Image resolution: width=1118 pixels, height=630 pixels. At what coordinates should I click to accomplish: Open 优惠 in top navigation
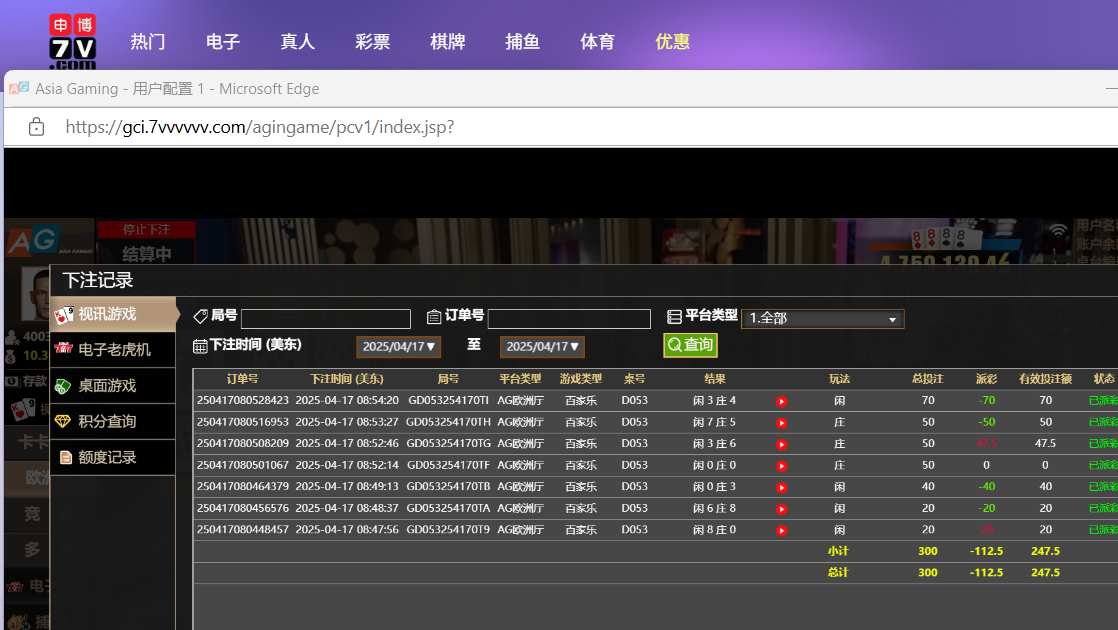tap(672, 42)
